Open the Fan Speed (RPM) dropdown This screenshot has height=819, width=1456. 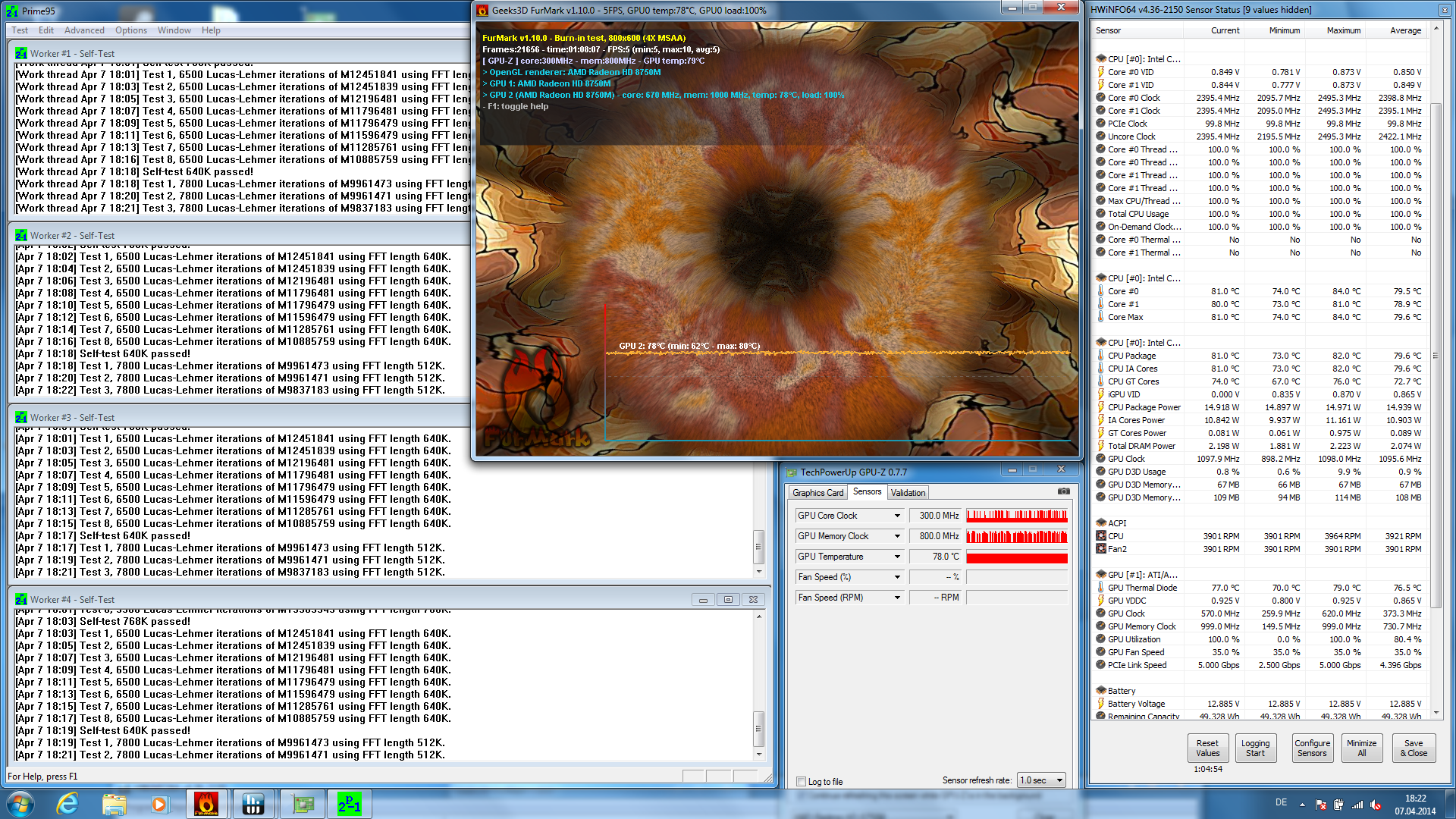(897, 598)
